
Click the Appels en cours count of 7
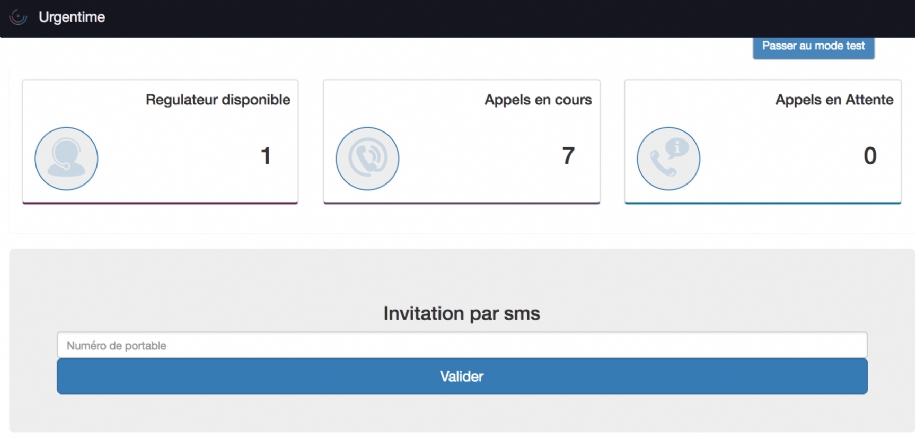pos(568,156)
